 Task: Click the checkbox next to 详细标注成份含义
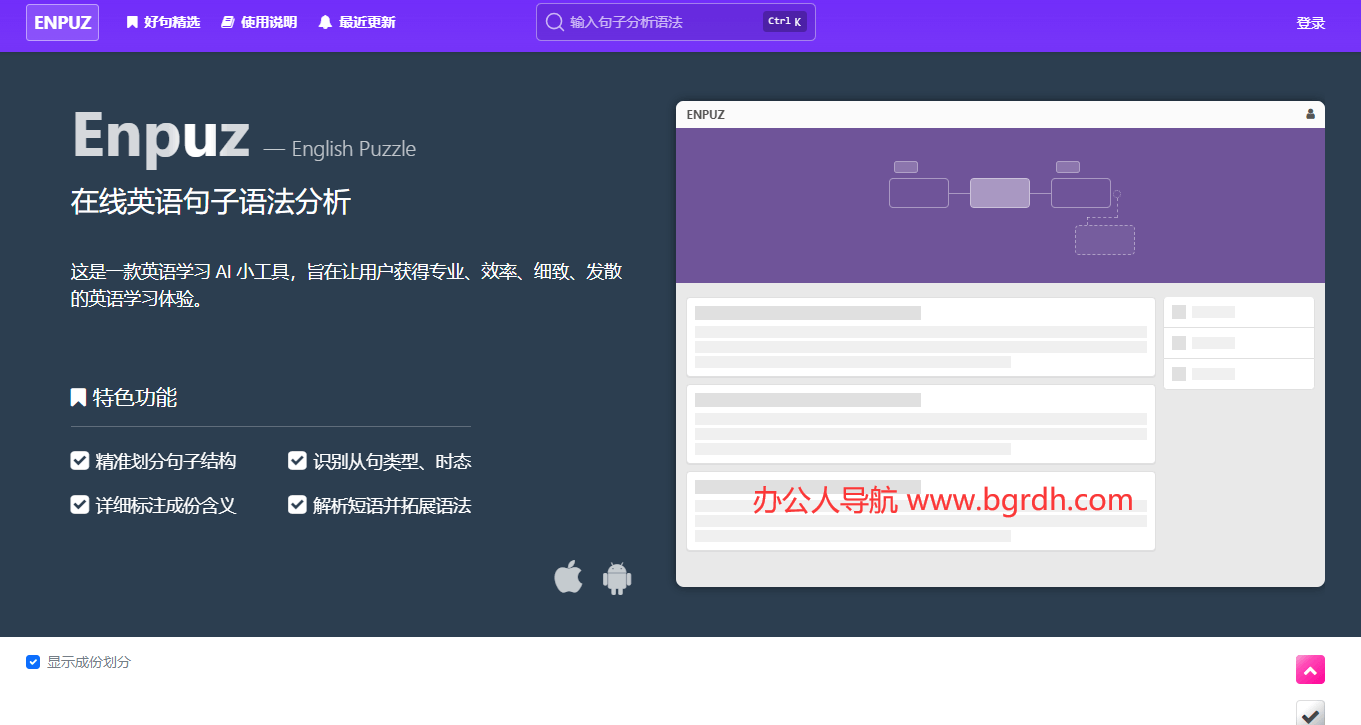click(80, 505)
